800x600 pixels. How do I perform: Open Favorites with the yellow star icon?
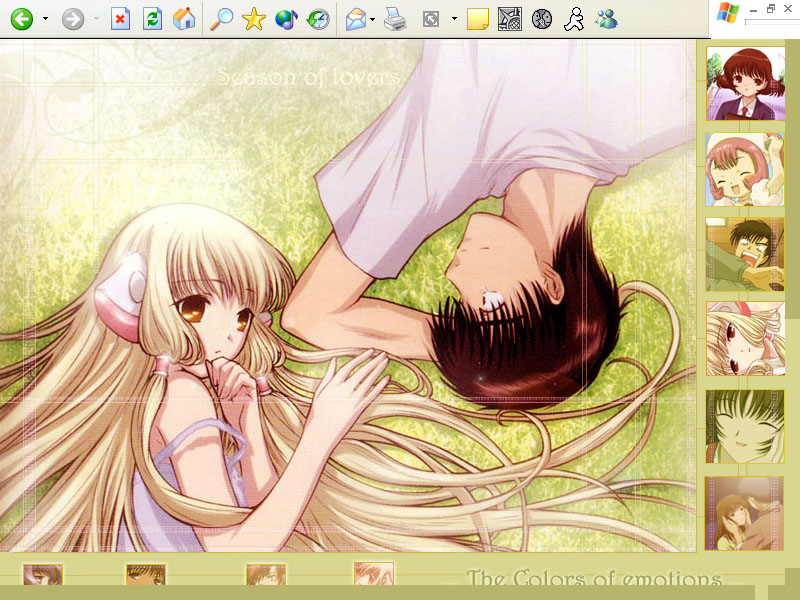[254, 19]
